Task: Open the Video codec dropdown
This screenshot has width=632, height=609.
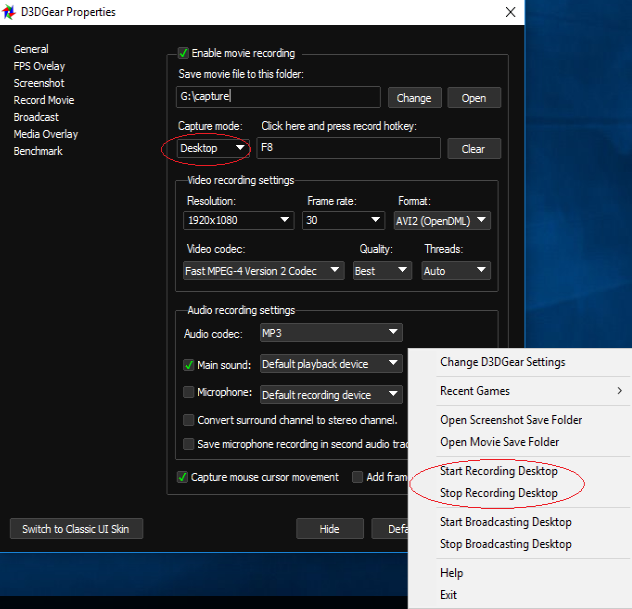Action: [x=264, y=270]
